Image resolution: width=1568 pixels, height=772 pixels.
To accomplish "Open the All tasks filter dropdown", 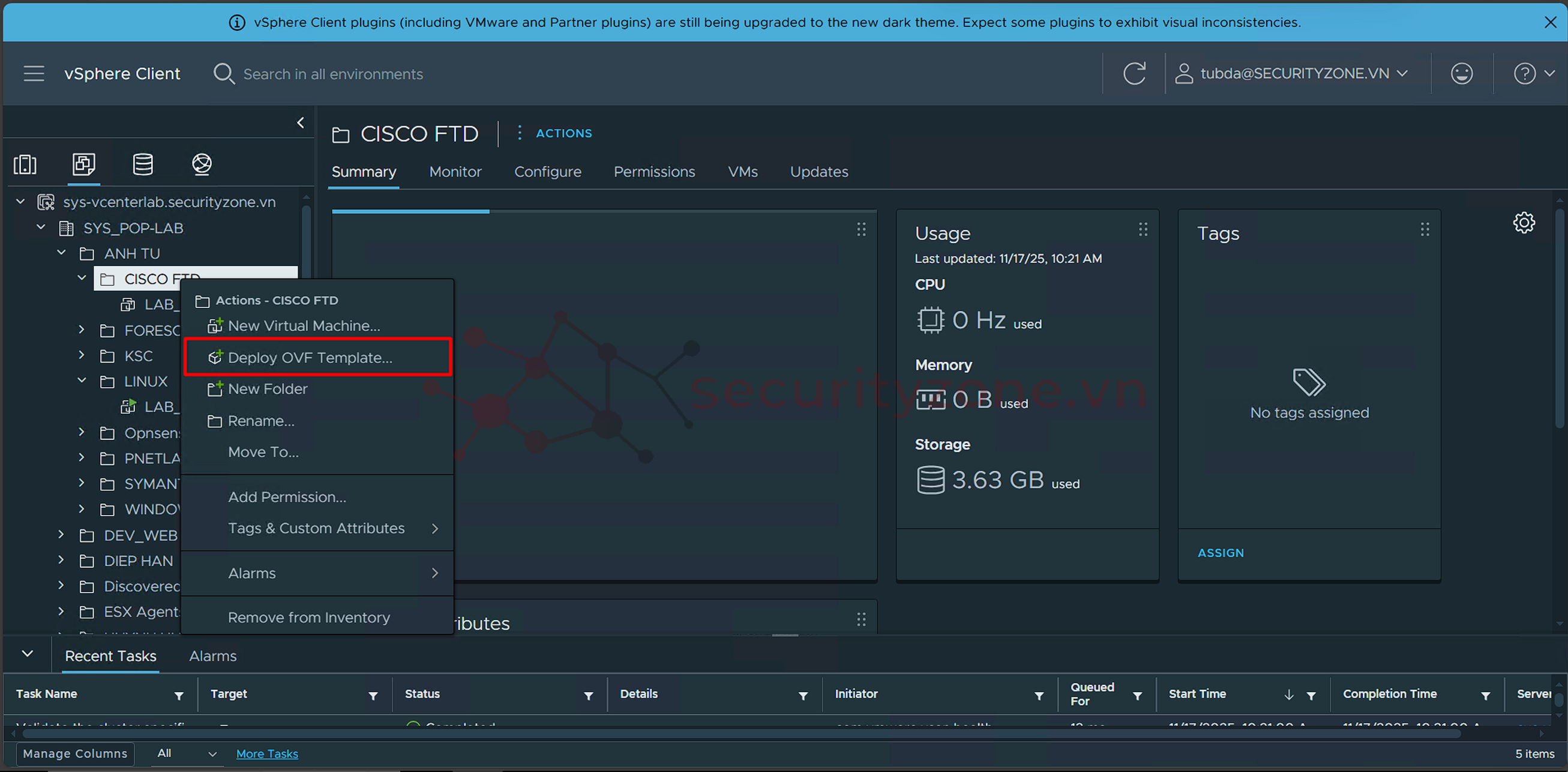I will pyautogui.click(x=185, y=753).
